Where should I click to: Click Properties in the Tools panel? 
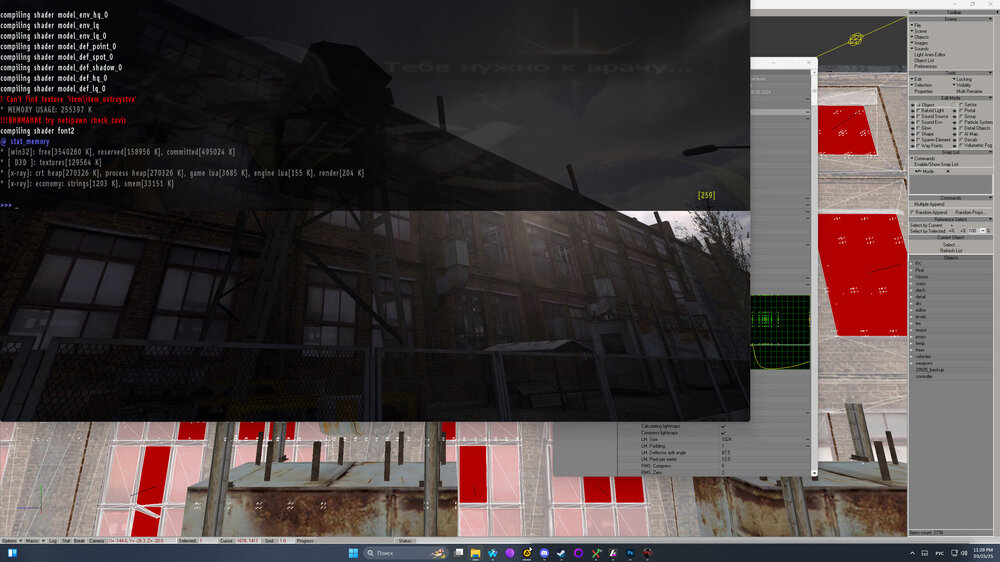[x=923, y=91]
